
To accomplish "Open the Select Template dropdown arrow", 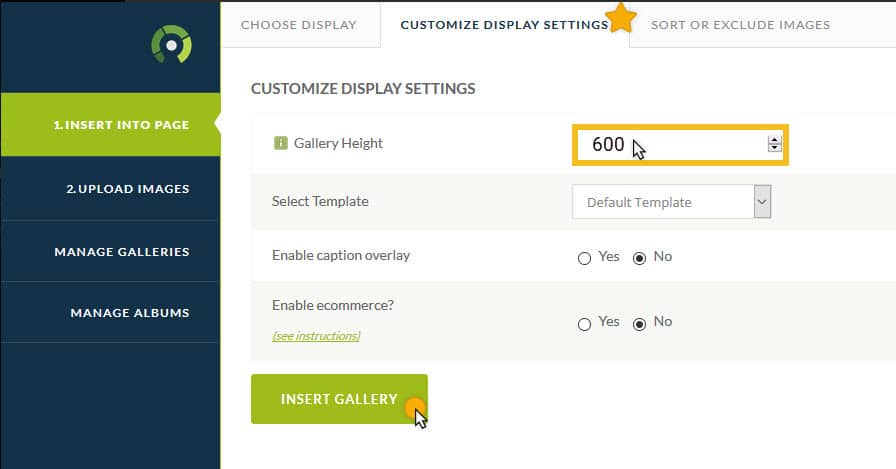I will coord(762,202).
